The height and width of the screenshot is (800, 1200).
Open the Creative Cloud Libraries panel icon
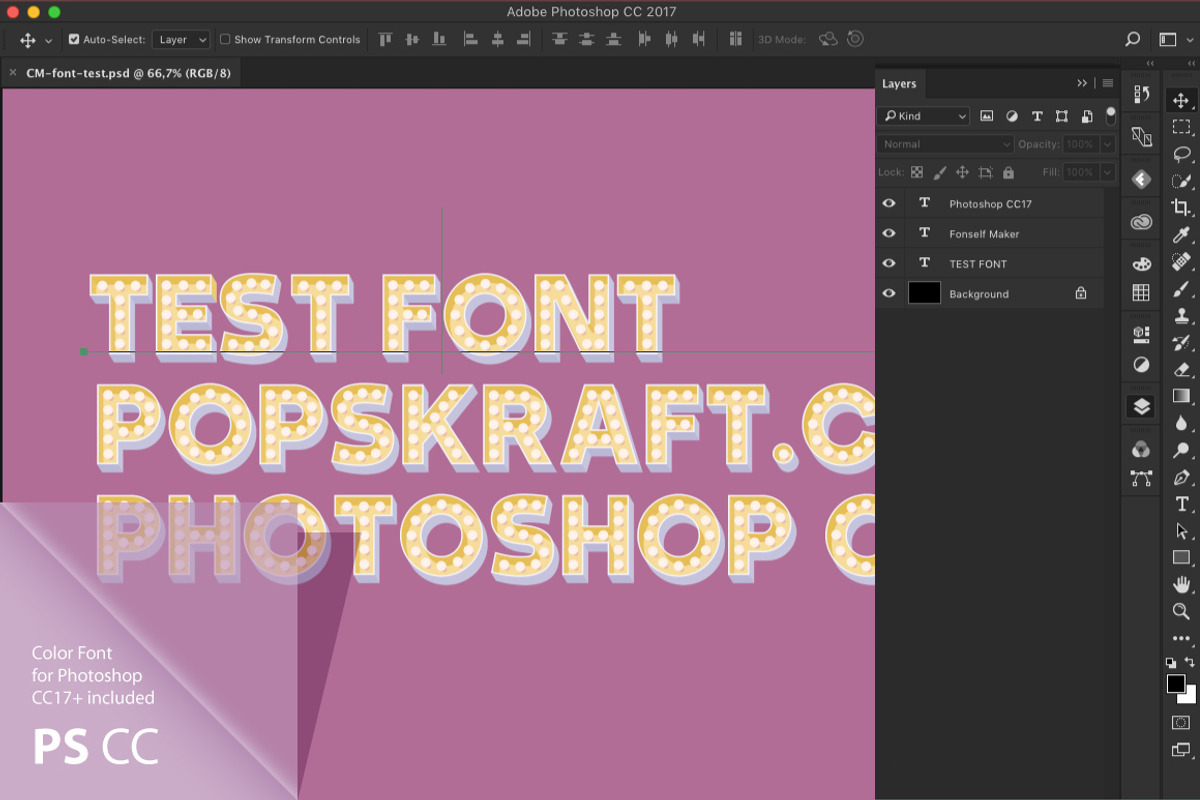(1141, 222)
